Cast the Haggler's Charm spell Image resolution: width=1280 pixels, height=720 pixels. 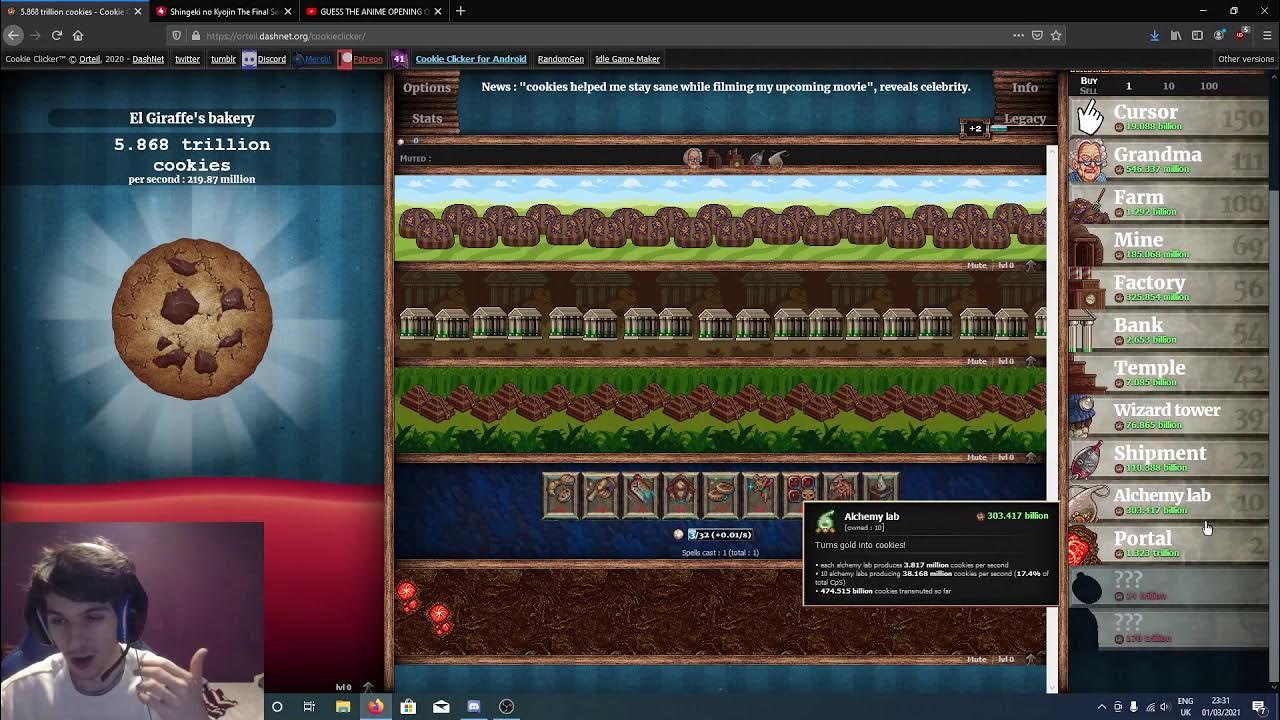721,495
